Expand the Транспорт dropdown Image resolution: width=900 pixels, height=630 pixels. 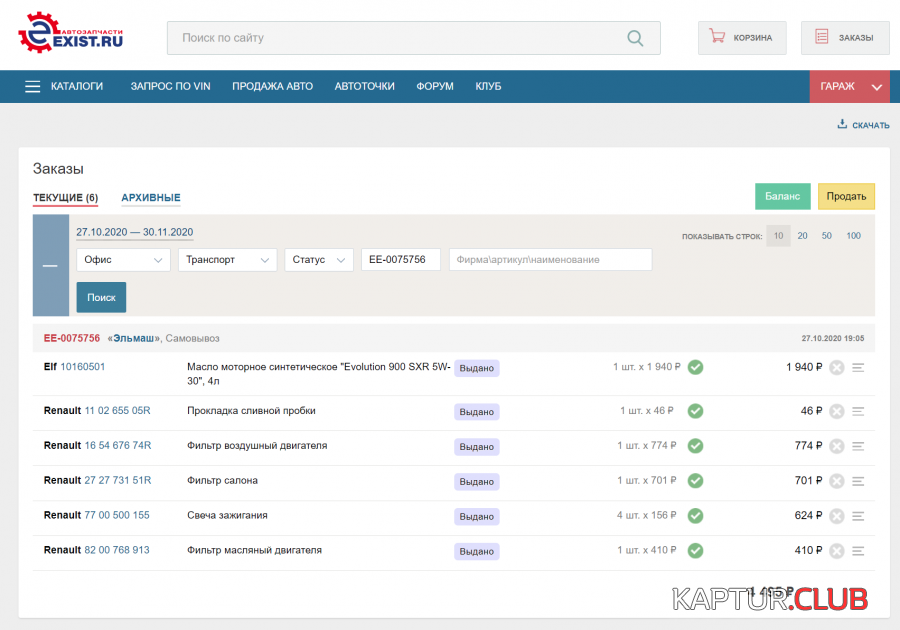227,260
